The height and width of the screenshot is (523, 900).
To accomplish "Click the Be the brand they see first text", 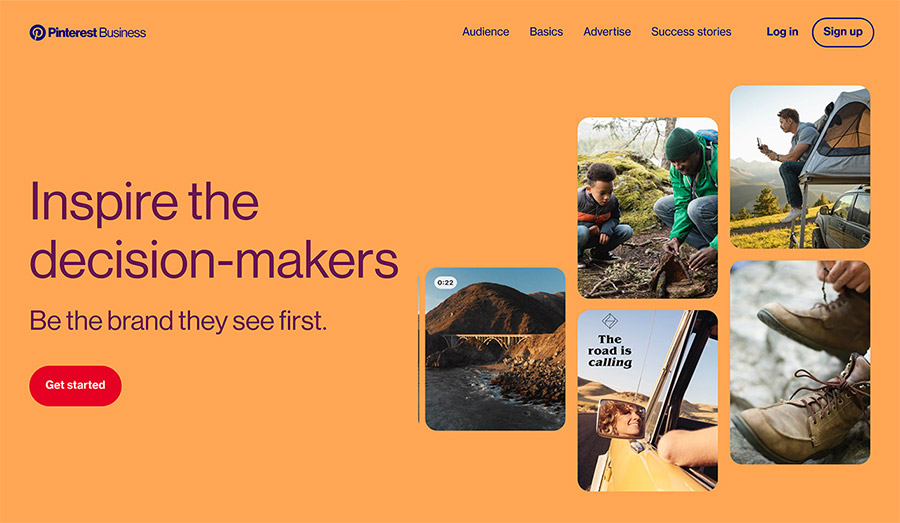I will click(178, 321).
